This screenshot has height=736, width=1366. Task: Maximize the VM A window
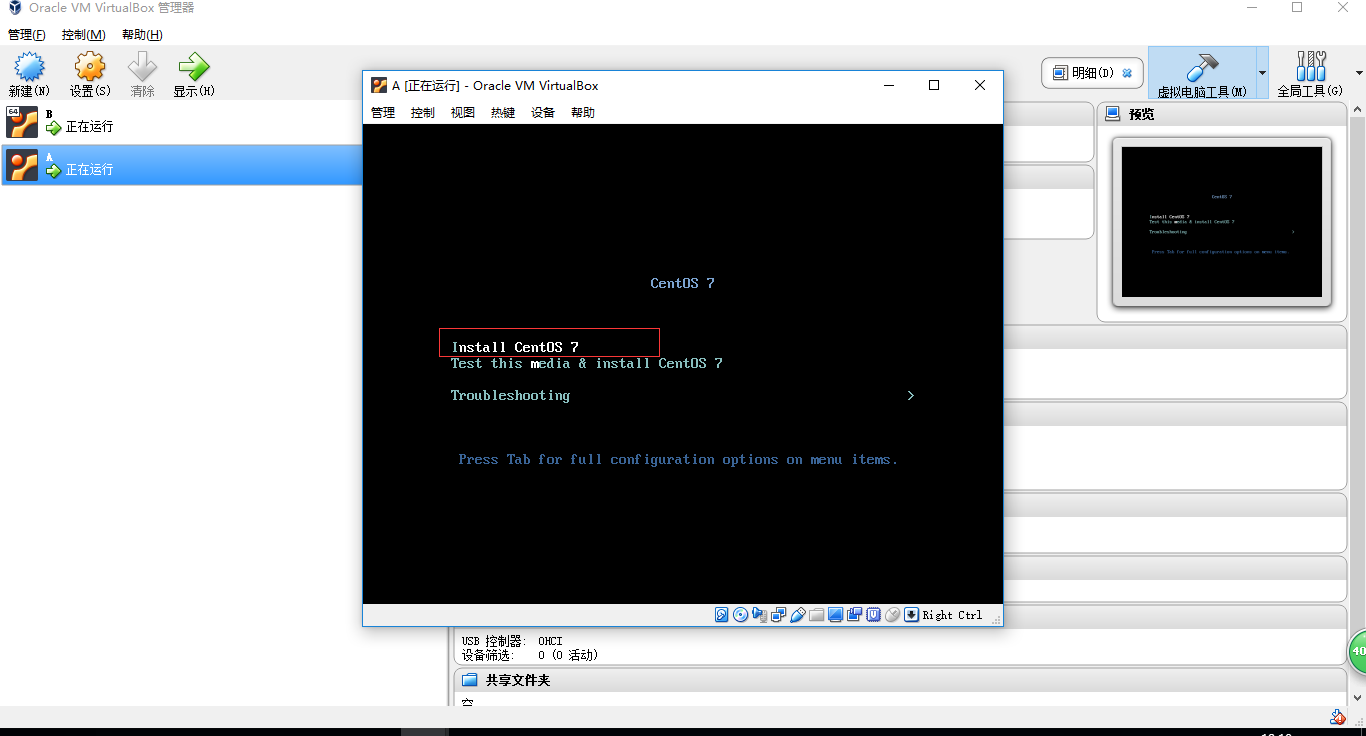click(x=934, y=85)
